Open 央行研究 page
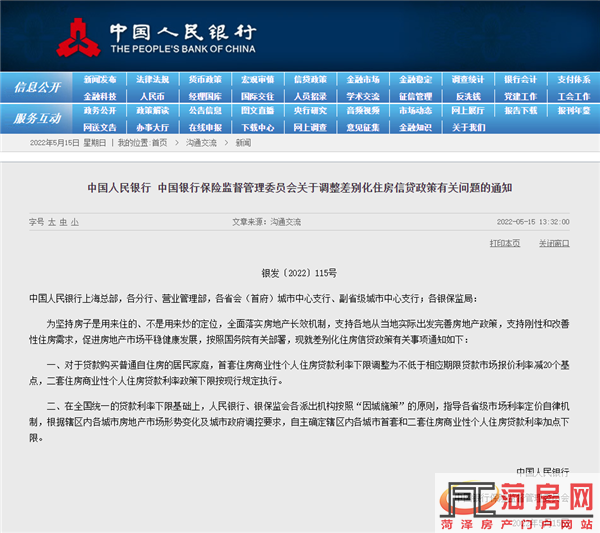This screenshot has width=600, height=533. (310, 111)
